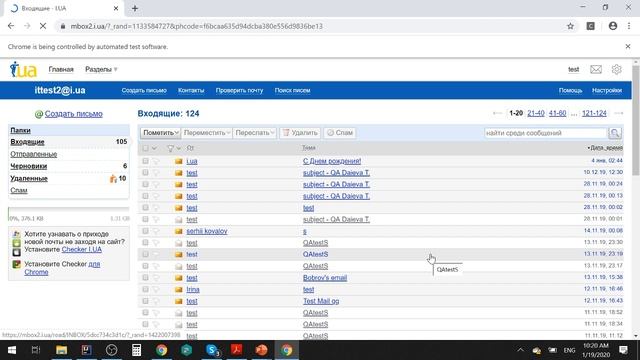640x360 pixels.
Task: Open the mail envelope icon beside the test username
Action: [x=596, y=69]
